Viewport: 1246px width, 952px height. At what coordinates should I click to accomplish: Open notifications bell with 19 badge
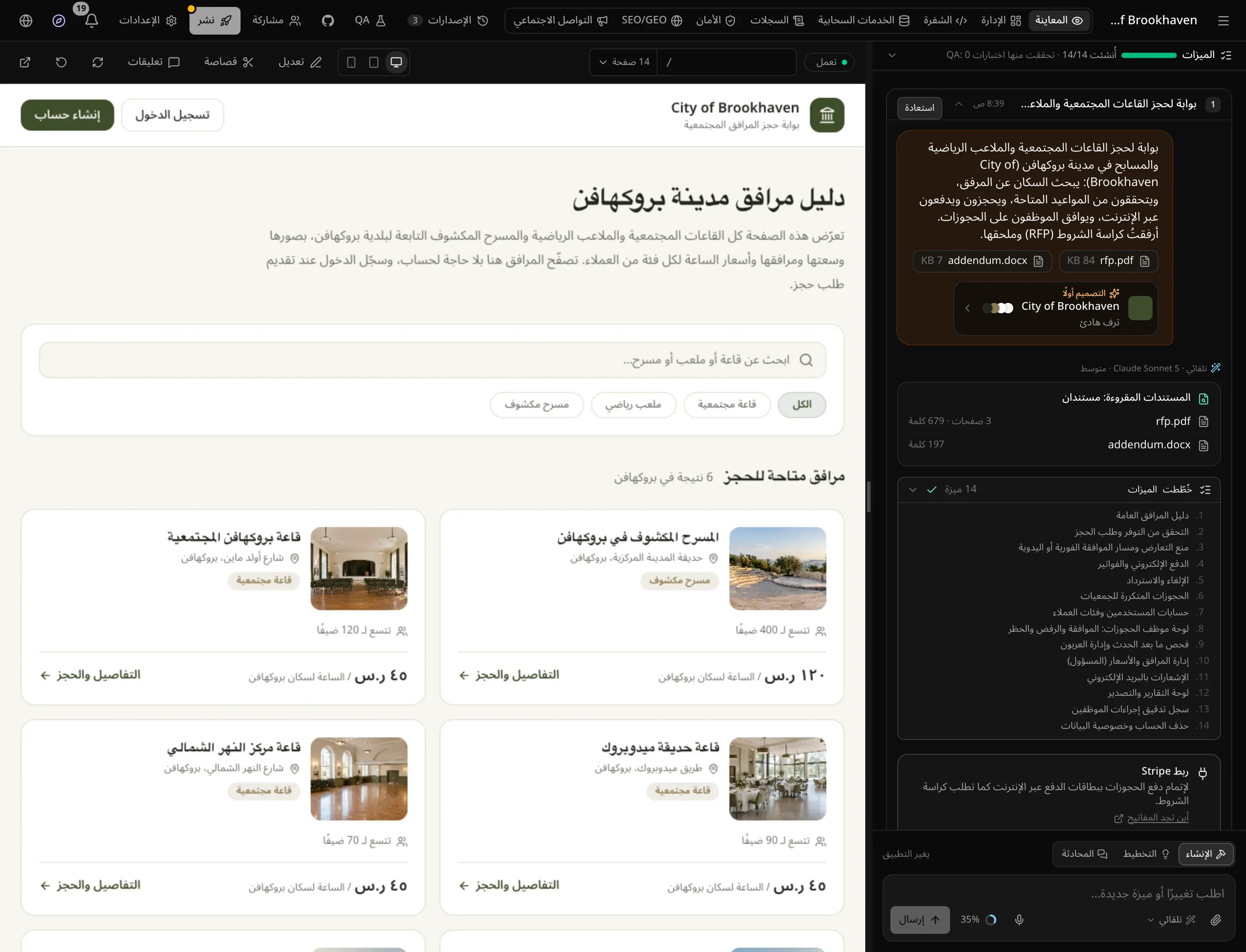point(91,20)
